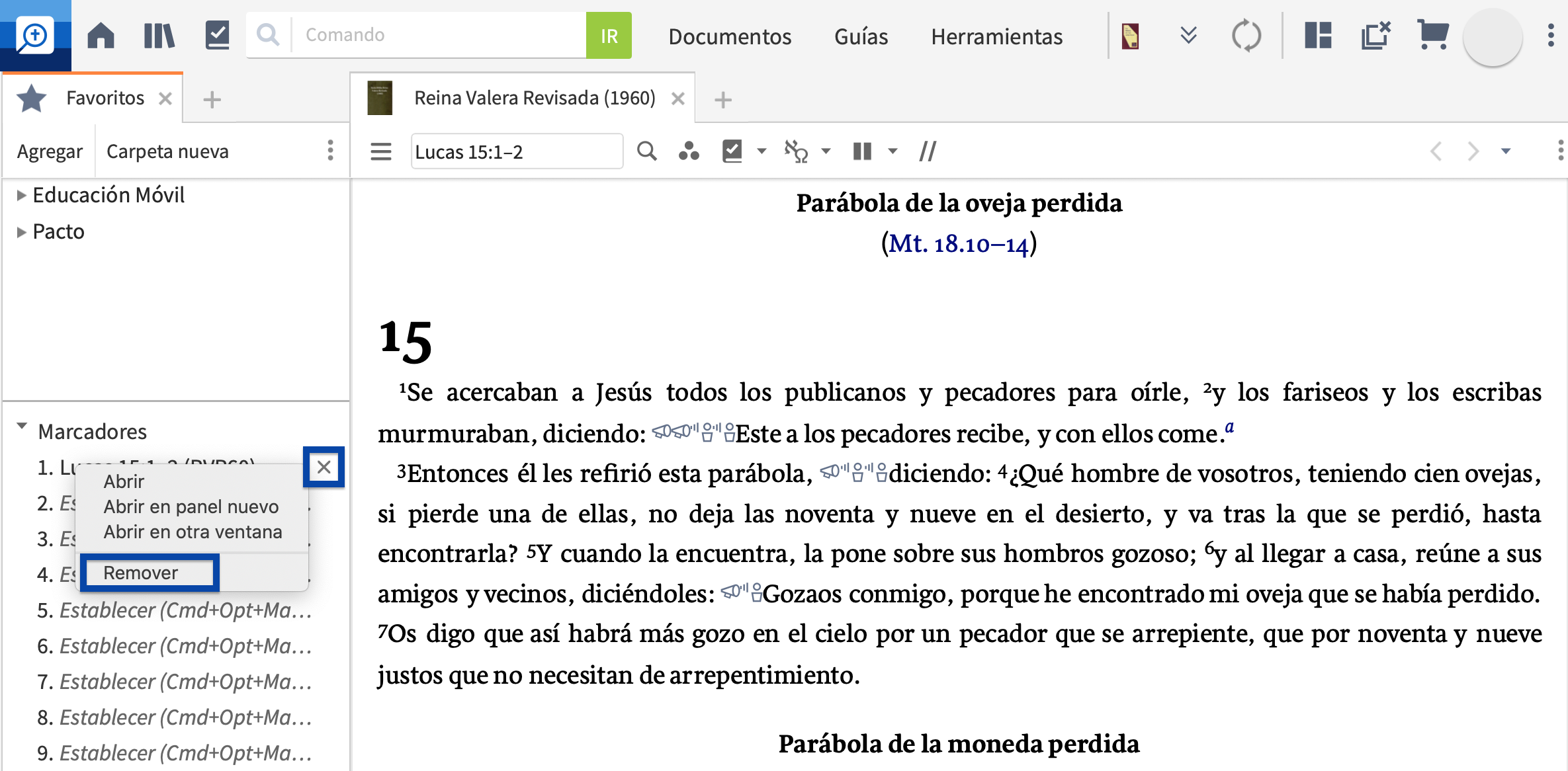
Task: Open the Library
Action: [x=159, y=35]
